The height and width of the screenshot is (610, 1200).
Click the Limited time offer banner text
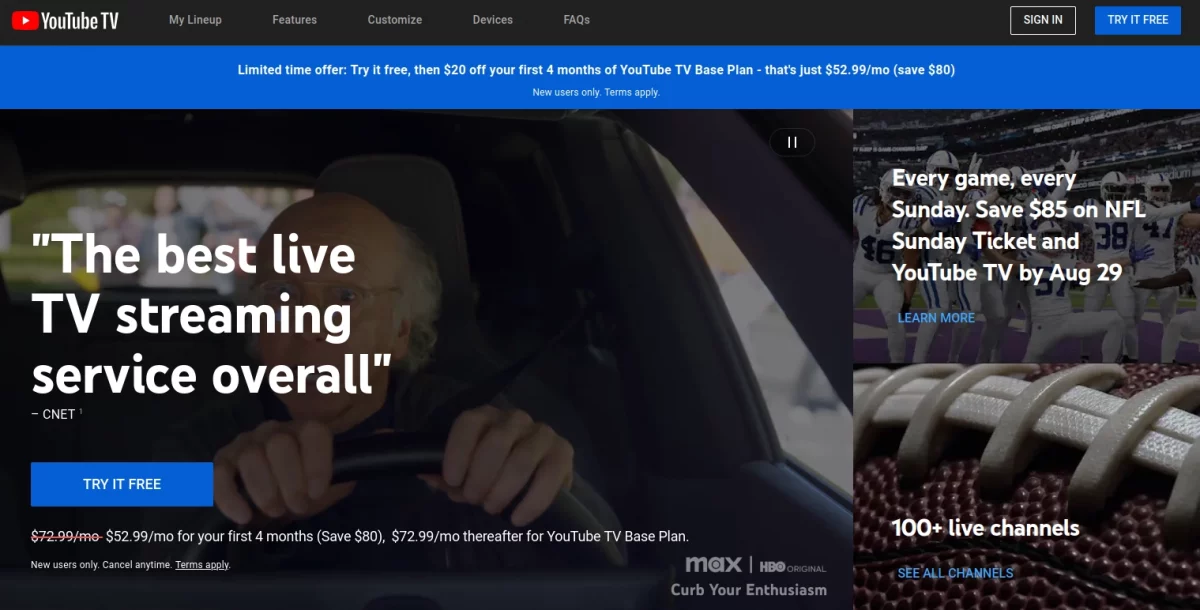point(596,70)
